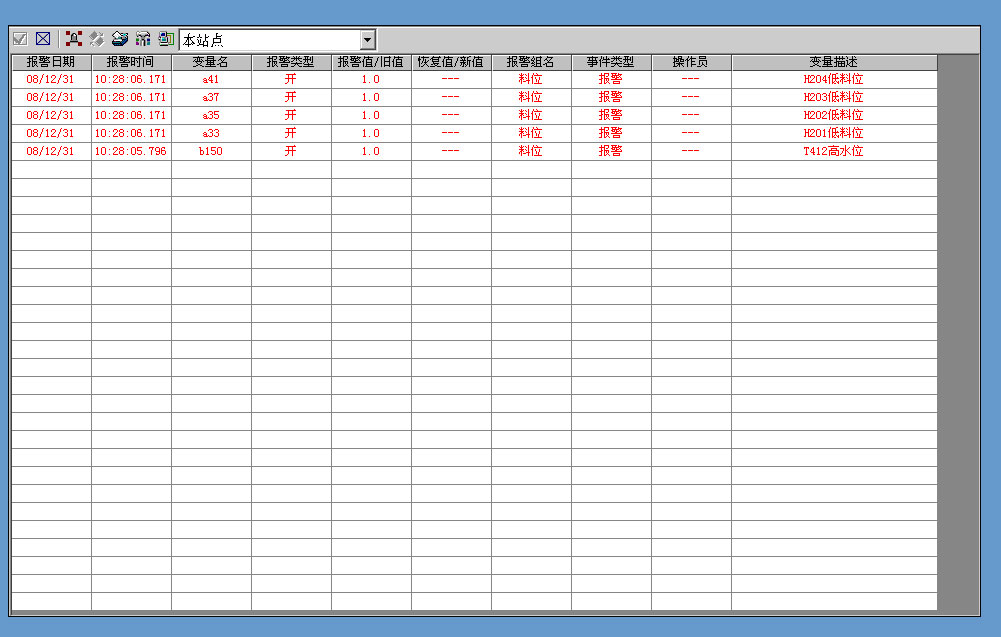This screenshot has width=1001, height=637.
Task: Select variable name cell a37
Action: 211,97
